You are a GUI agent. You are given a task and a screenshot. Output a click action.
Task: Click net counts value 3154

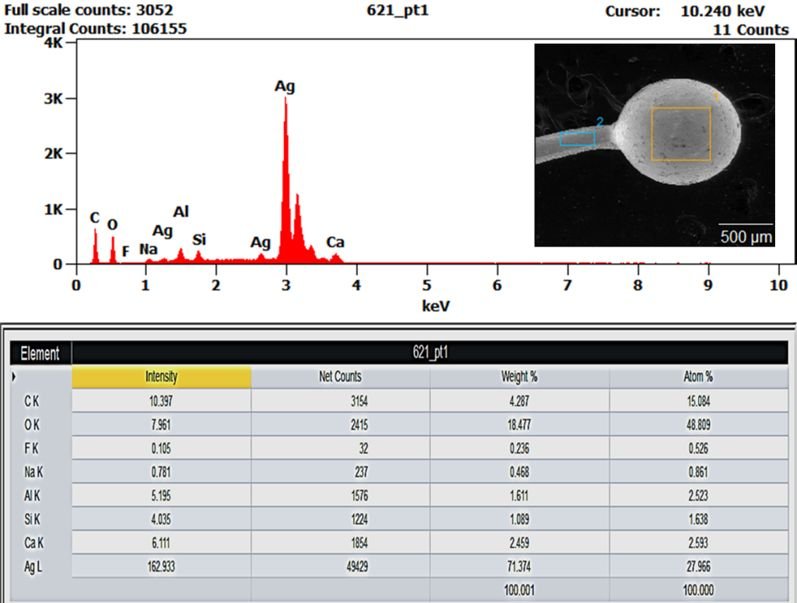coord(359,401)
